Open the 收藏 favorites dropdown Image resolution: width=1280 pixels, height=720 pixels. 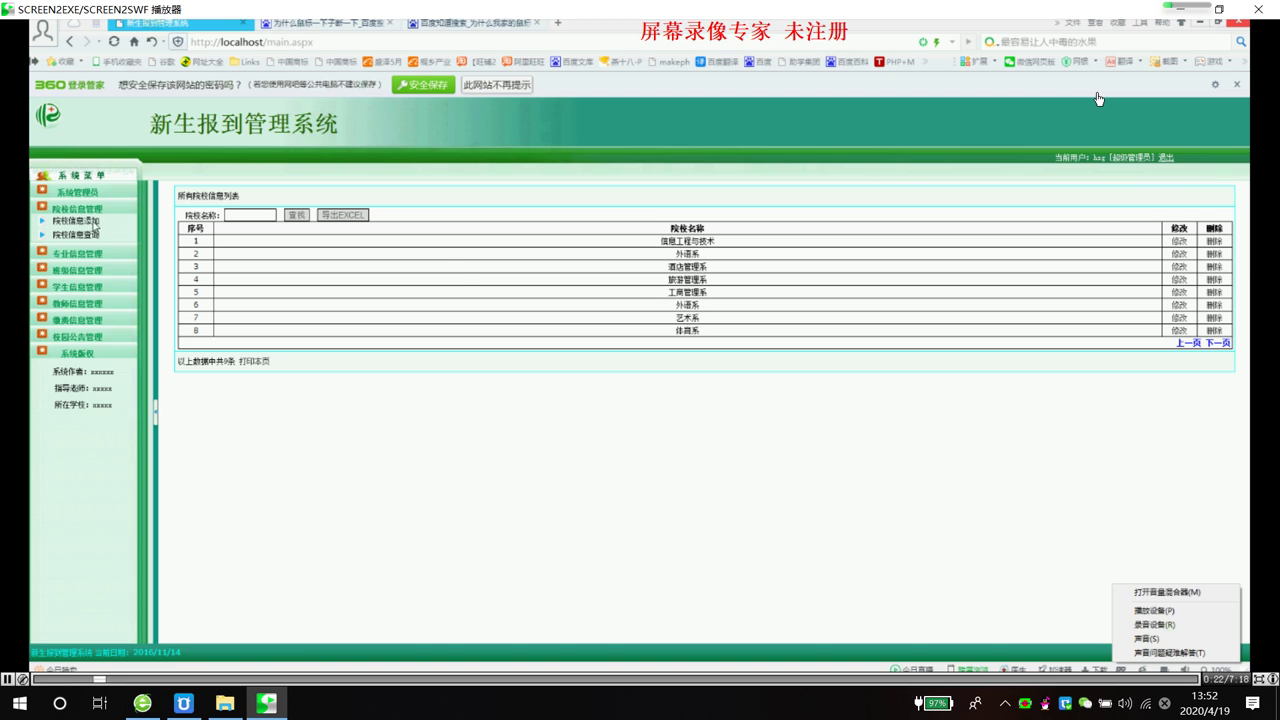(x=65, y=62)
